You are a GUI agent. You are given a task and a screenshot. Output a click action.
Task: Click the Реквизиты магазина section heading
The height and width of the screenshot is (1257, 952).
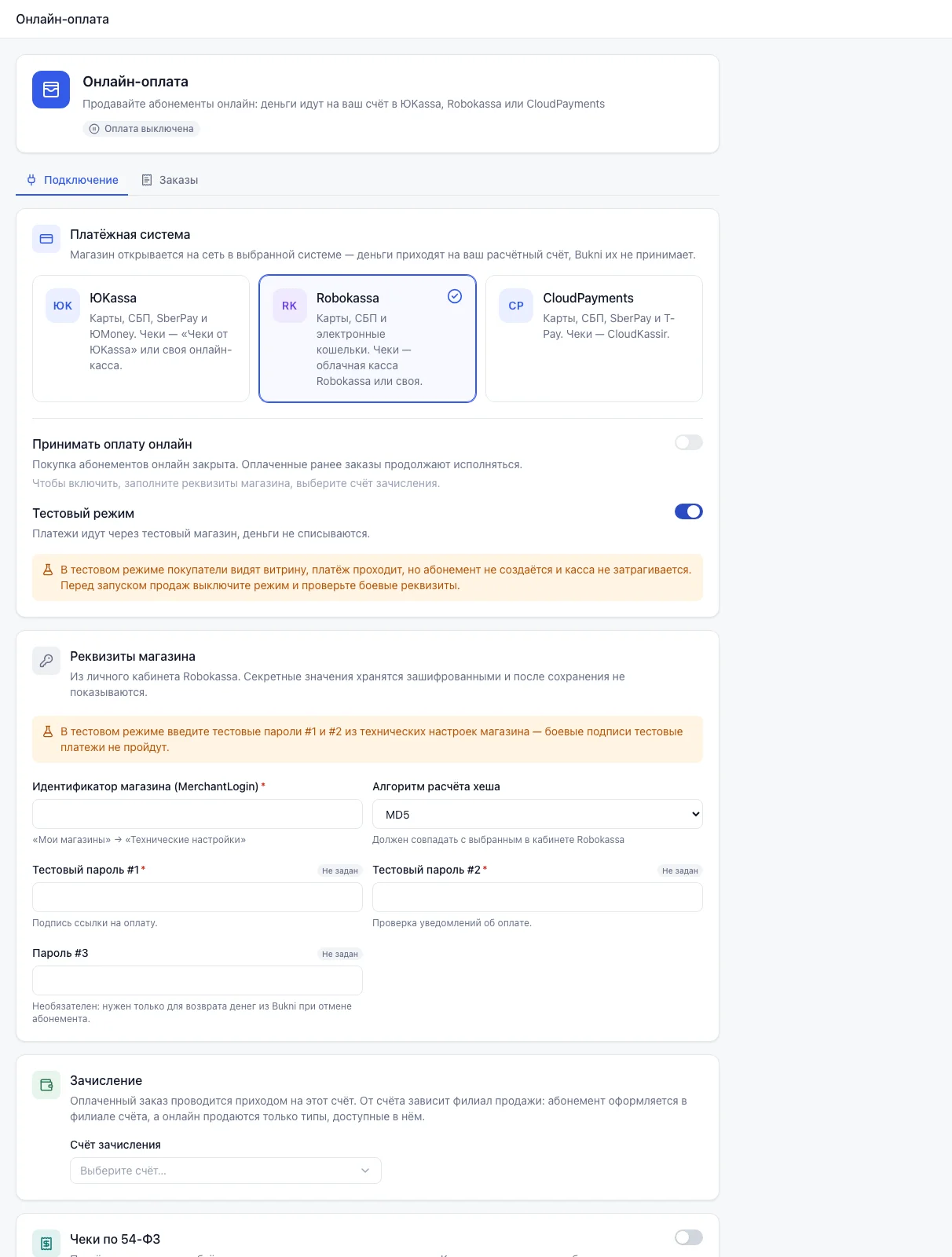pos(133,656)
